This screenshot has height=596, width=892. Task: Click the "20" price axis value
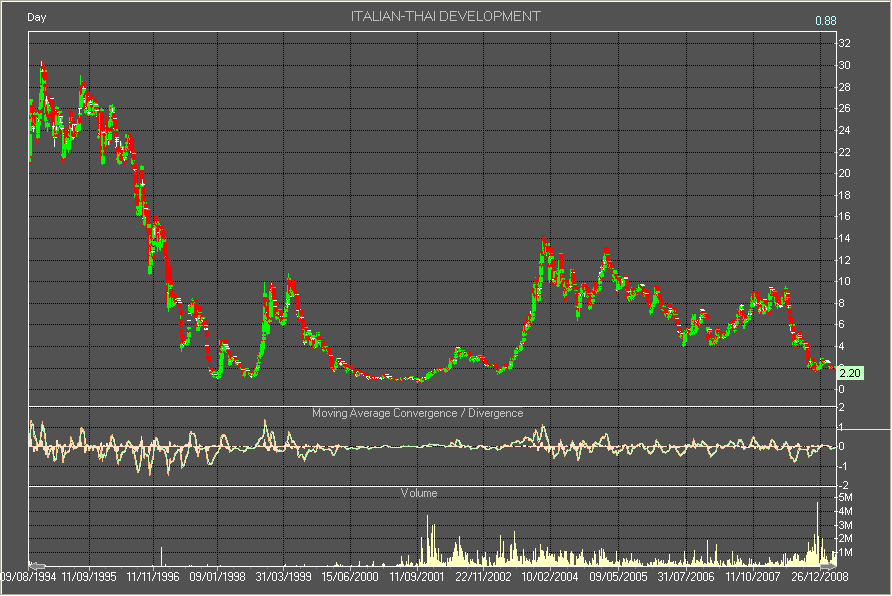(x=845, y=173)
